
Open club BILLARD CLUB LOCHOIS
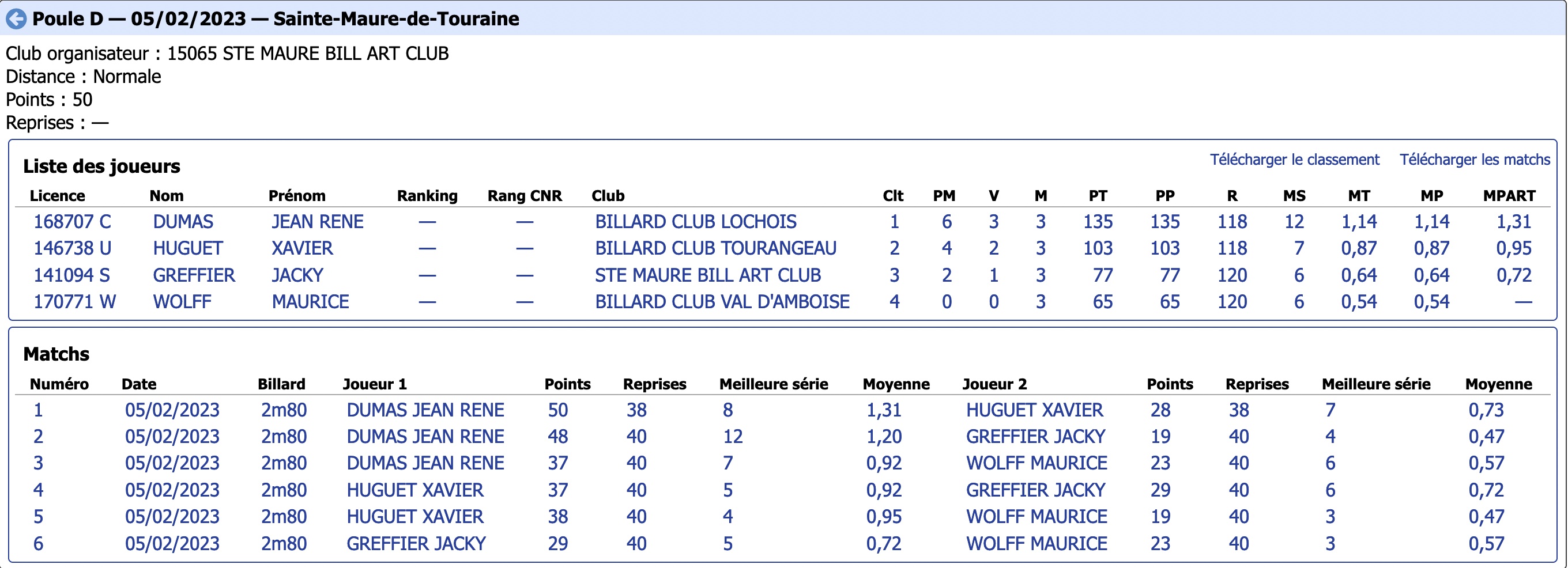point(695,221)
